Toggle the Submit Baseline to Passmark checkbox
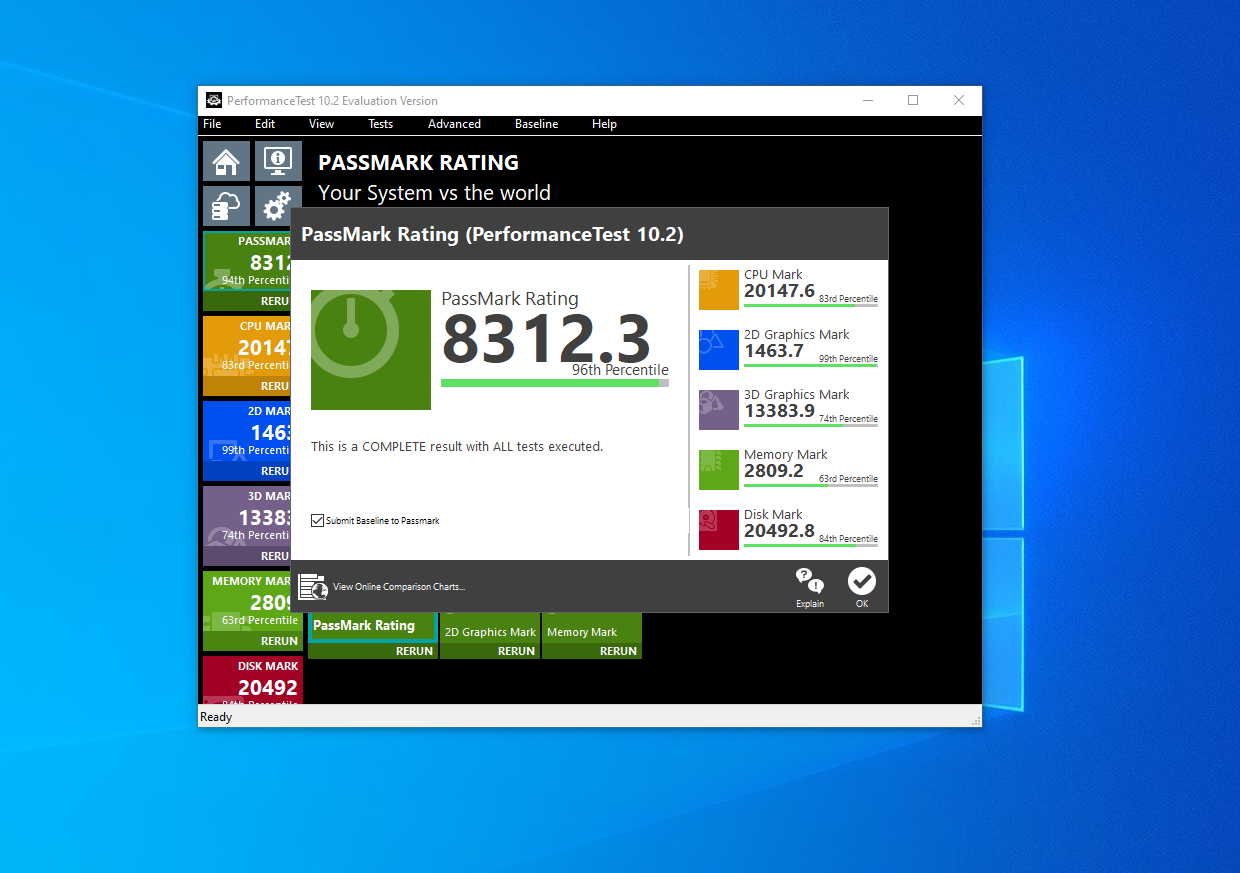The image size is (1240, 873). pos(318,521)
